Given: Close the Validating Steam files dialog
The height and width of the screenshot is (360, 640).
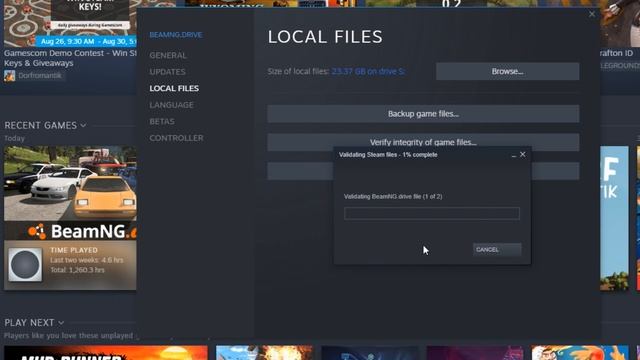Looking at the screenshot, I should tap(523, 154).
